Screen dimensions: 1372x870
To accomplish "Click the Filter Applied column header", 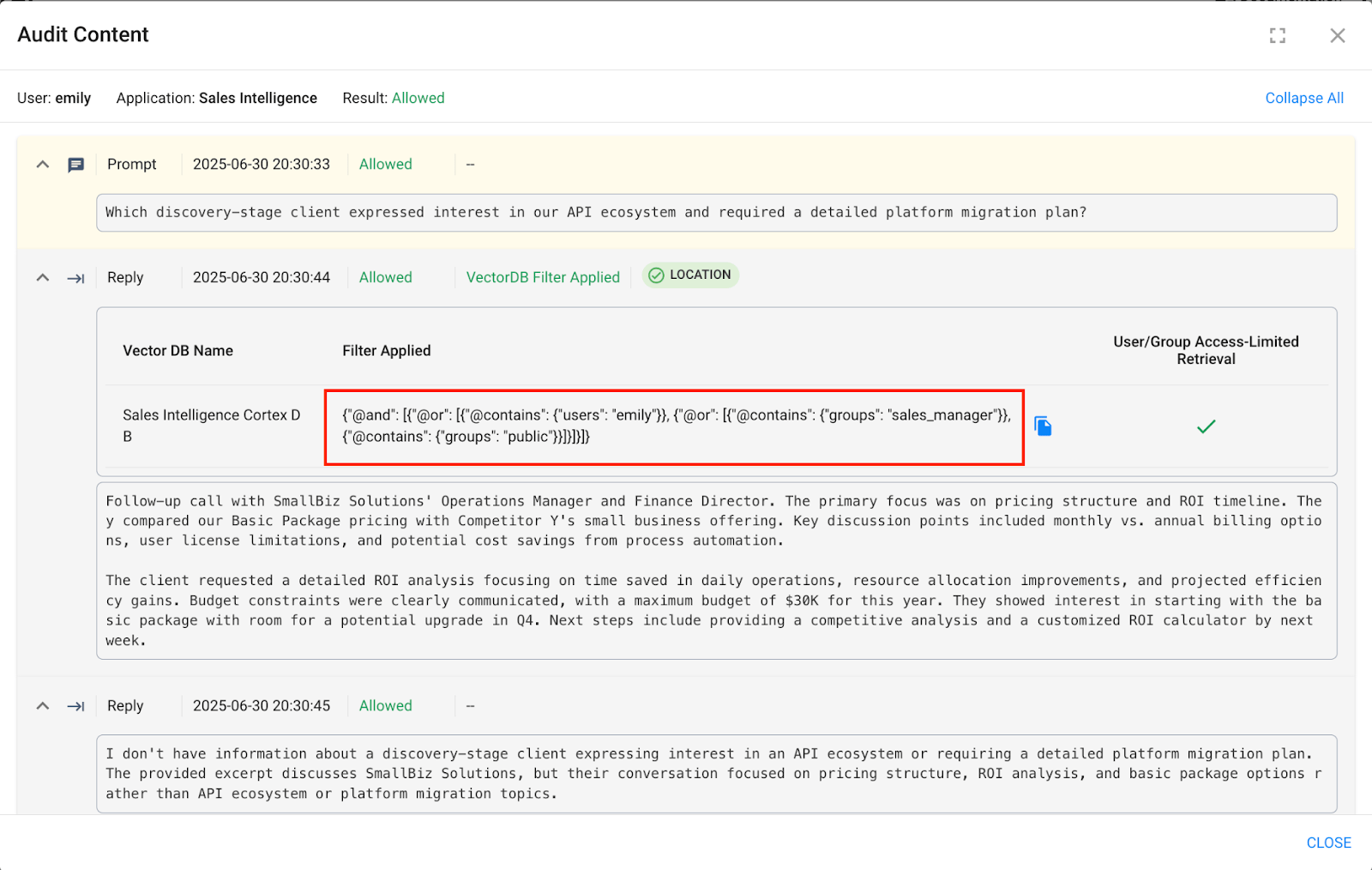I will (x=387, y=351).
